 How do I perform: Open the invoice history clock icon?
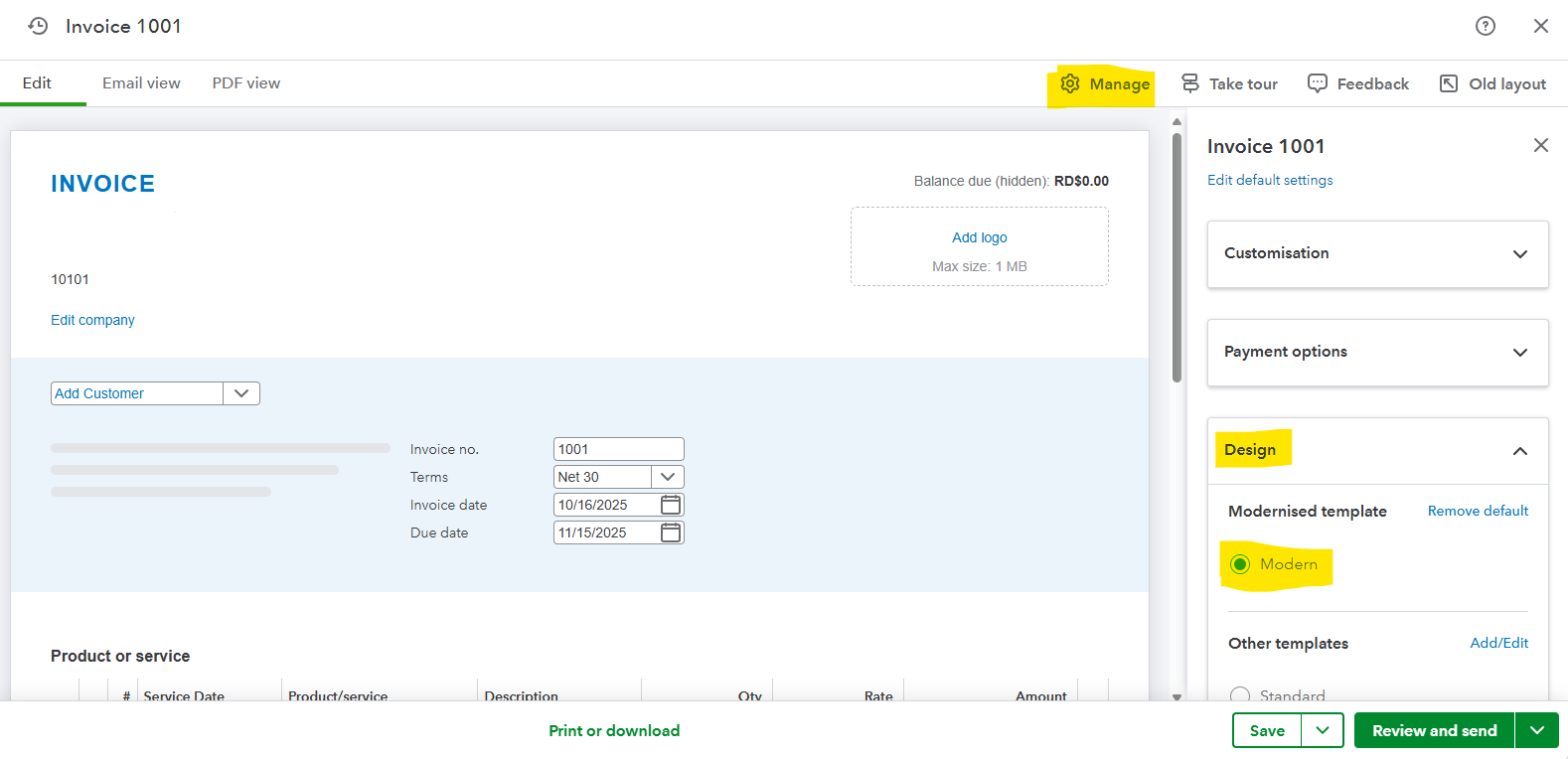point(38,26)
